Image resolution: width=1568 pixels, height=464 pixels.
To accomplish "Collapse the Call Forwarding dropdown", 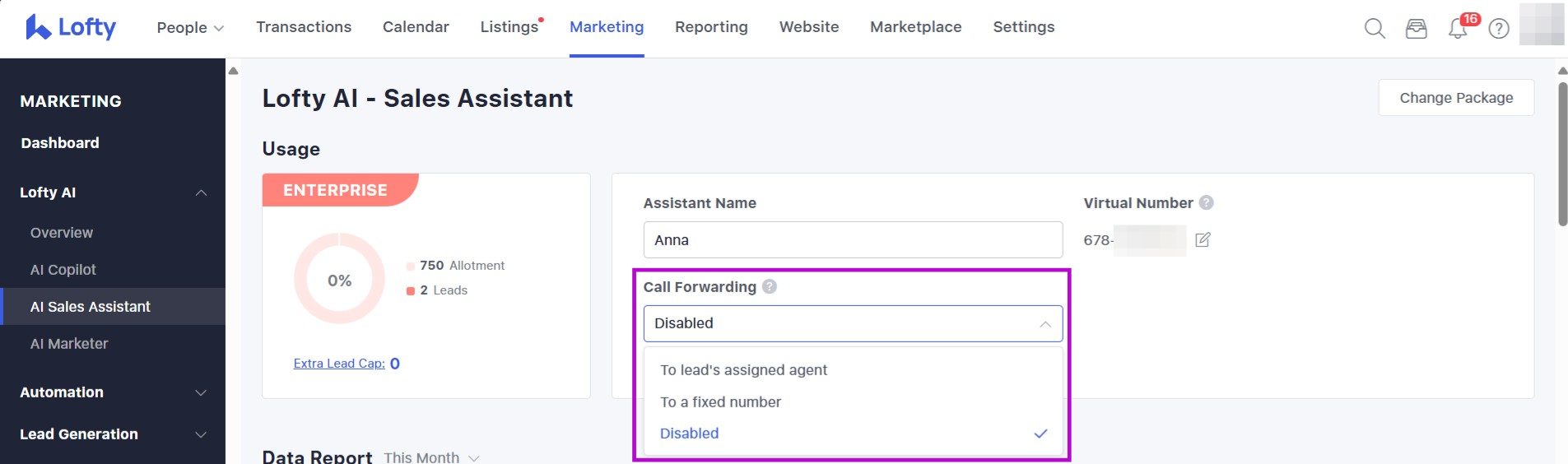I will (853, 323).
